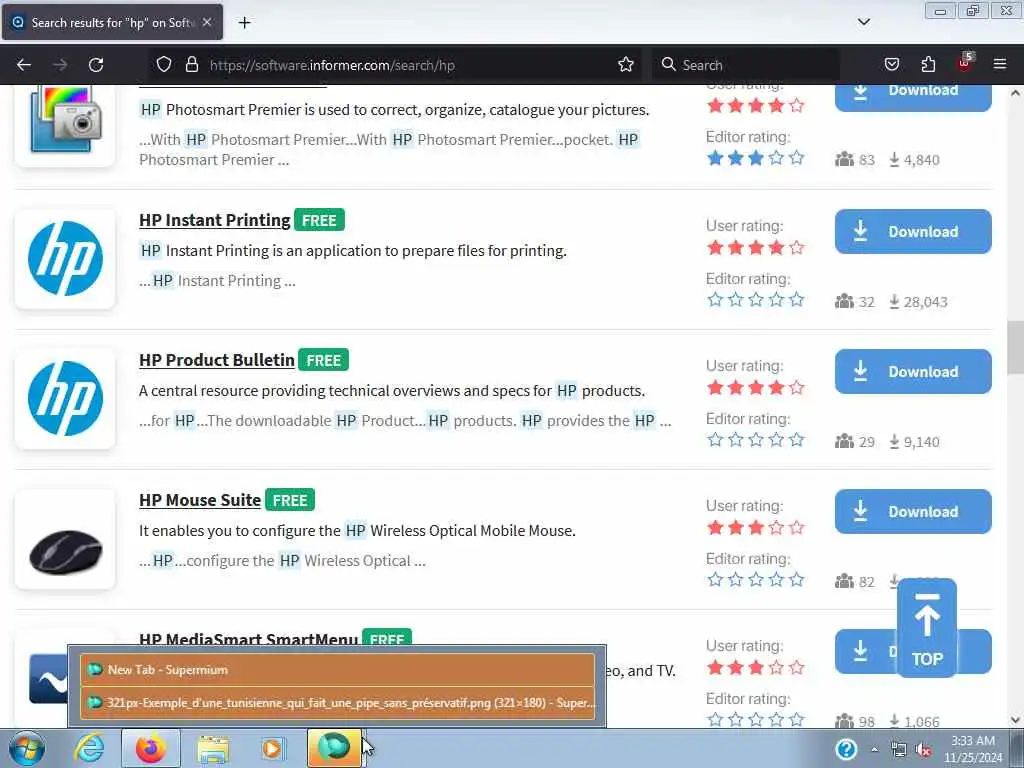1024x768 pixels.
Task: Click the scrollbar down arrow
Action: [x=1015, y=720]
